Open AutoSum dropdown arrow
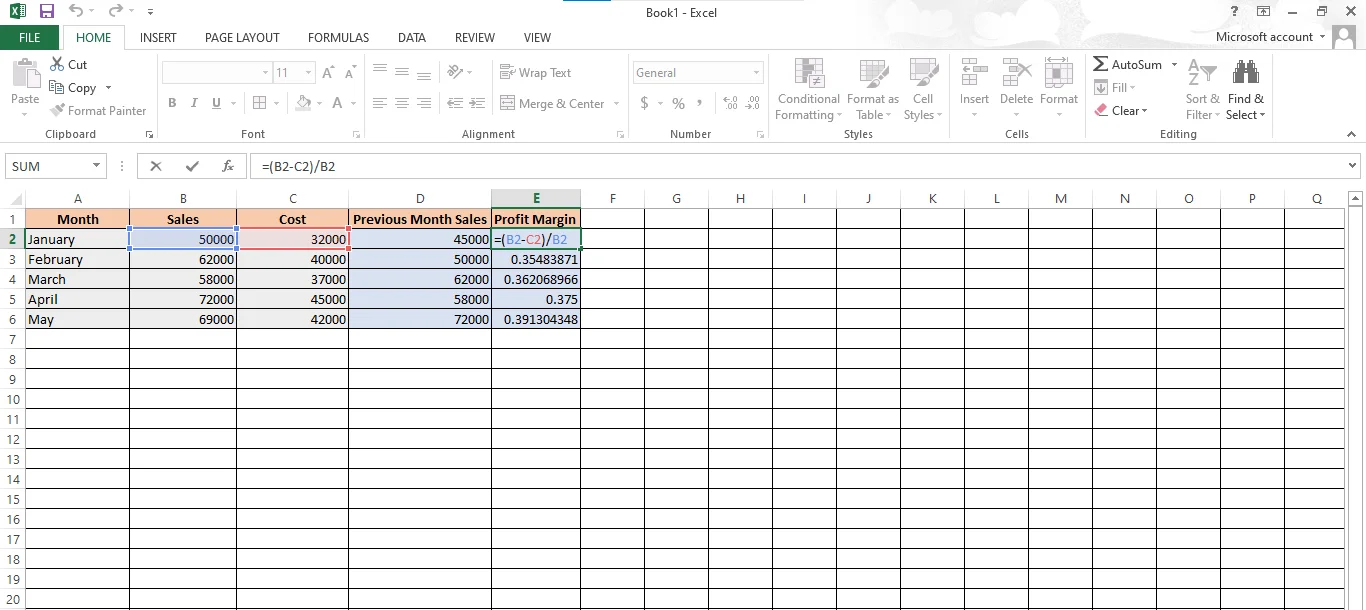This screenshot has width=1366, height=610. tap(1175, 65)
